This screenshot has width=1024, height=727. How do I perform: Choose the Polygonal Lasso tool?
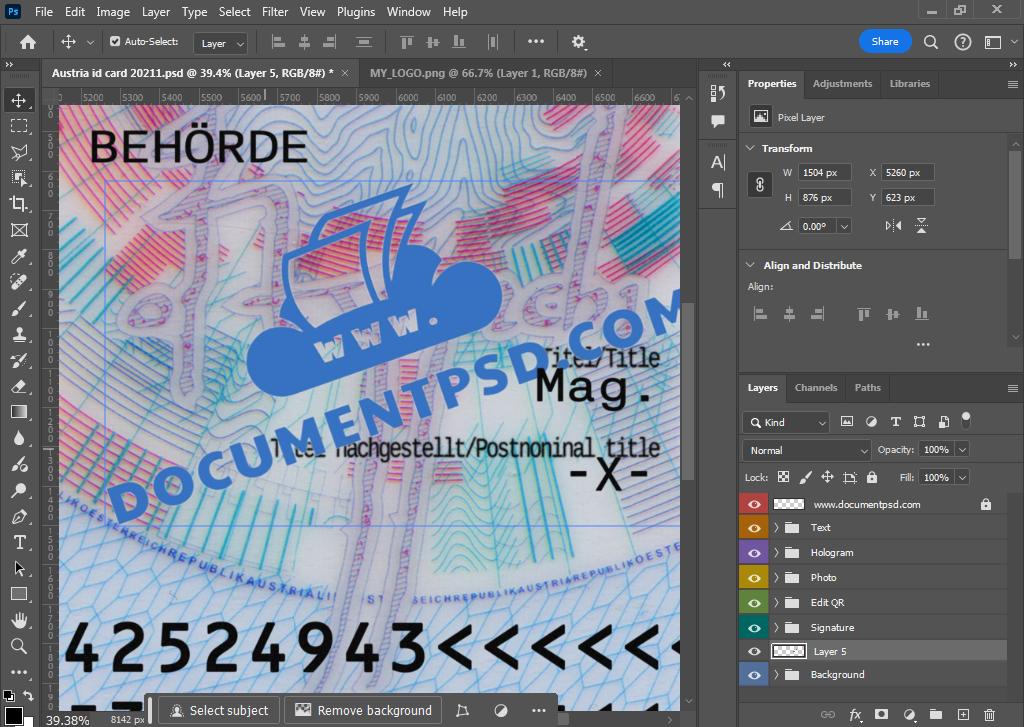[19, 152]
